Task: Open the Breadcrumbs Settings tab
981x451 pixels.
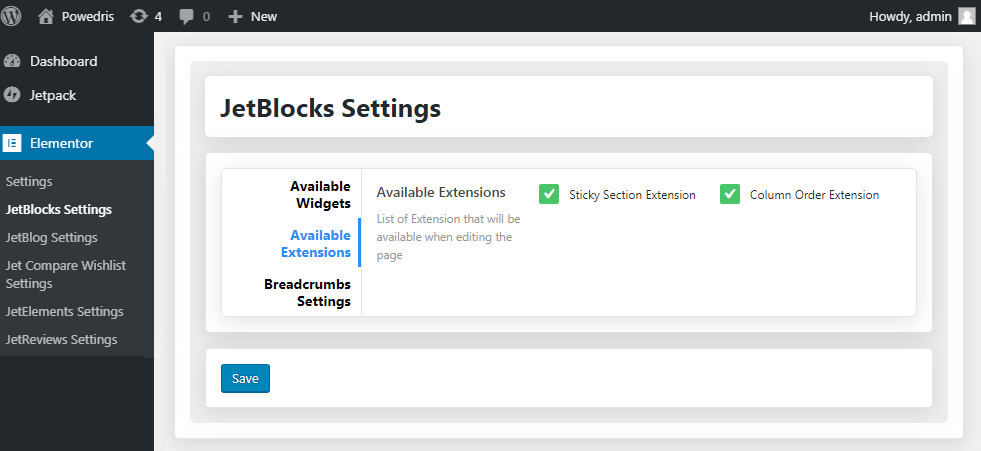Action: 307,292
